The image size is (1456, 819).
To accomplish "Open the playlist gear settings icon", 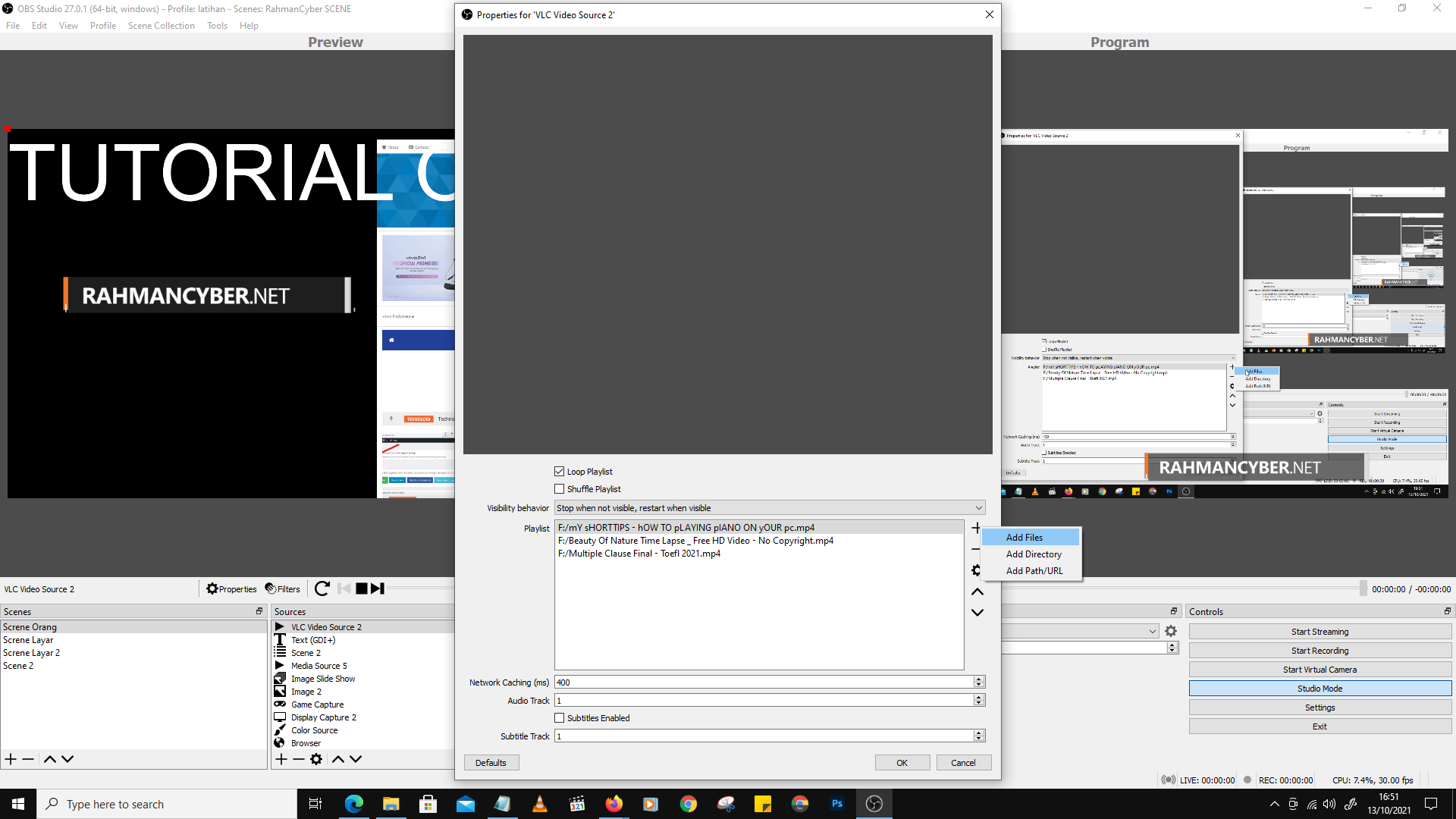I will tap(977, 570).
